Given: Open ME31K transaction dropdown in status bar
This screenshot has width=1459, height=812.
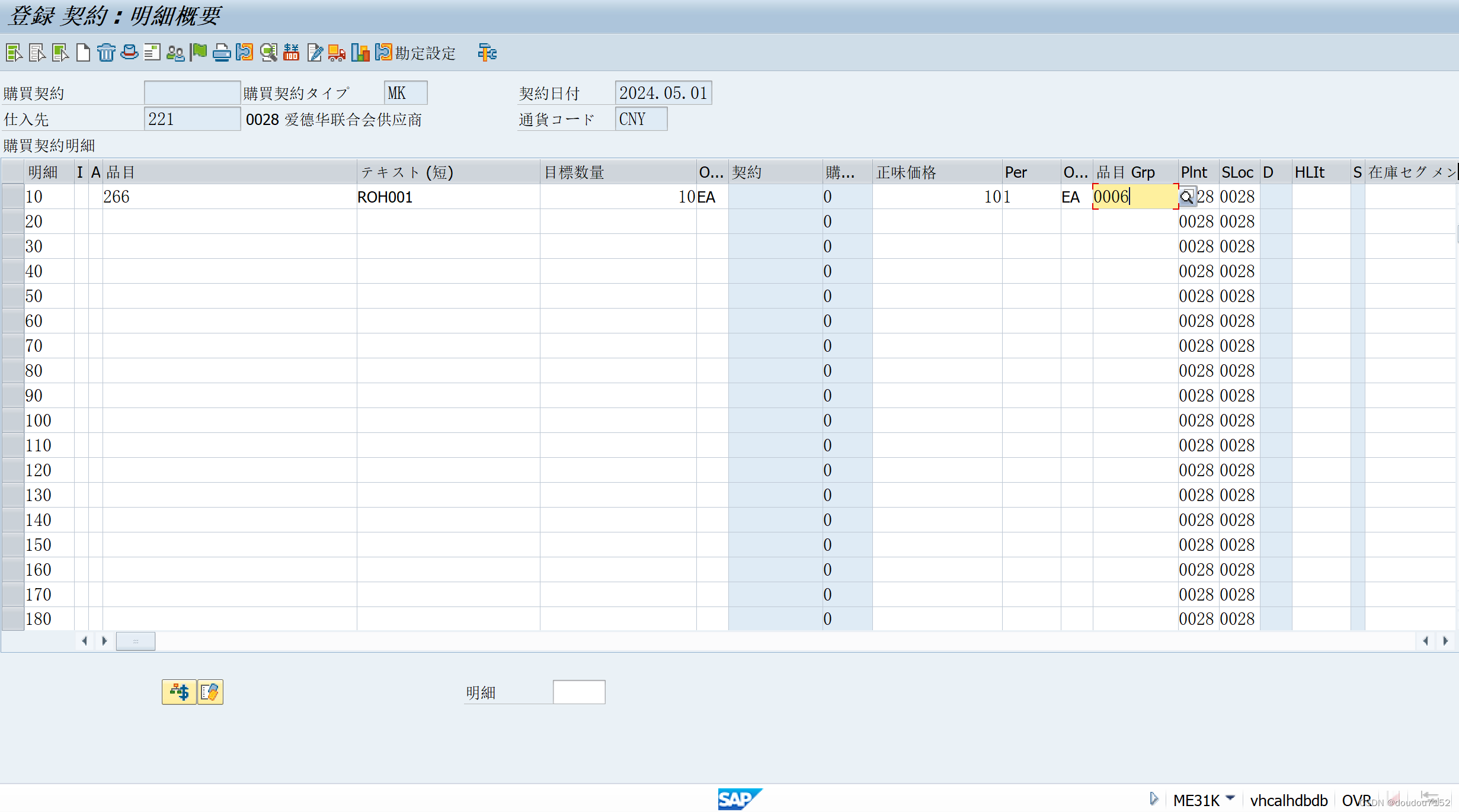Looking at the screenshot, I should (x=1230, y=798).
